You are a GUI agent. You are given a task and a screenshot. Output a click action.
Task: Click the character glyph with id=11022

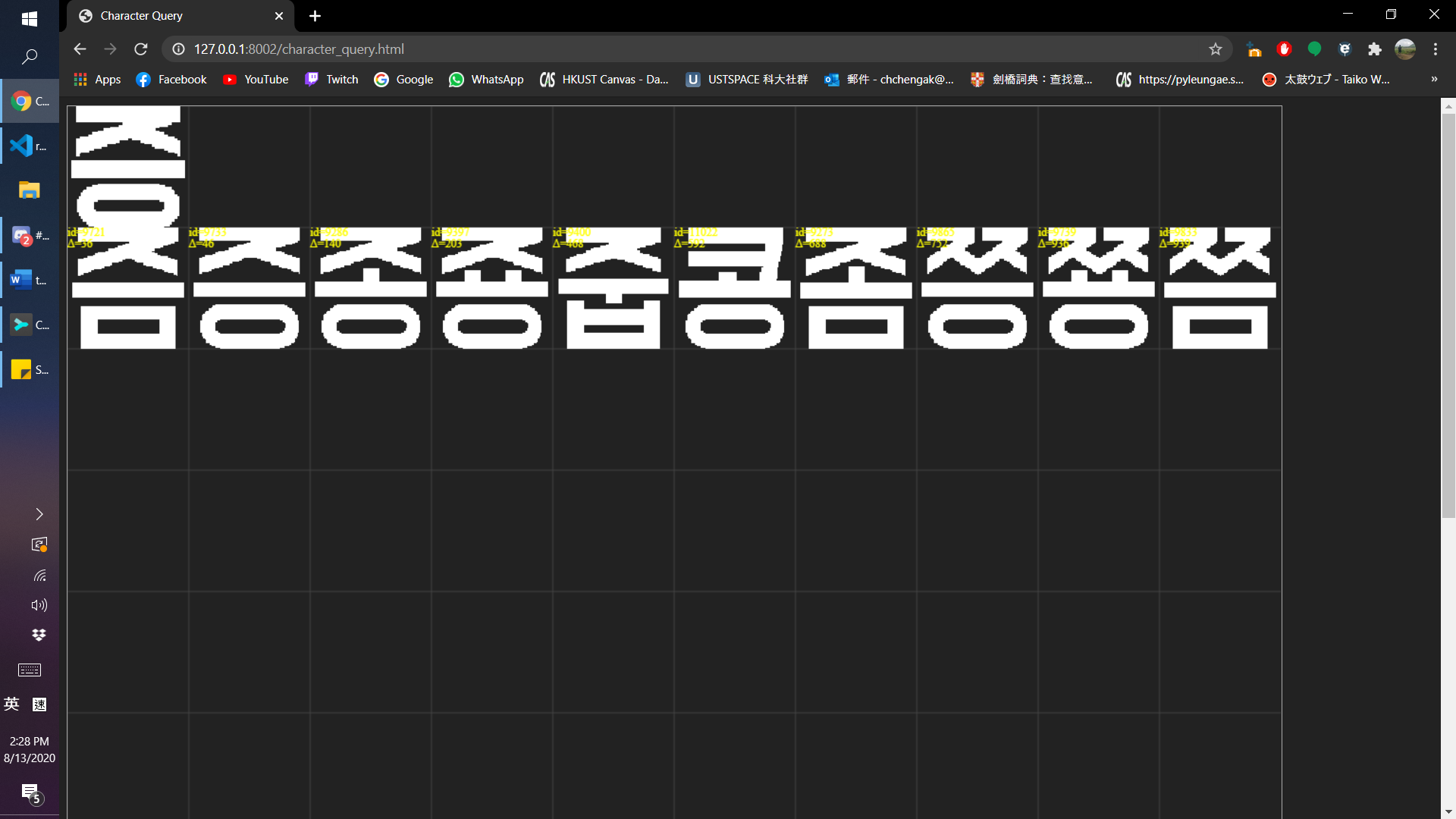pos(734,288)
